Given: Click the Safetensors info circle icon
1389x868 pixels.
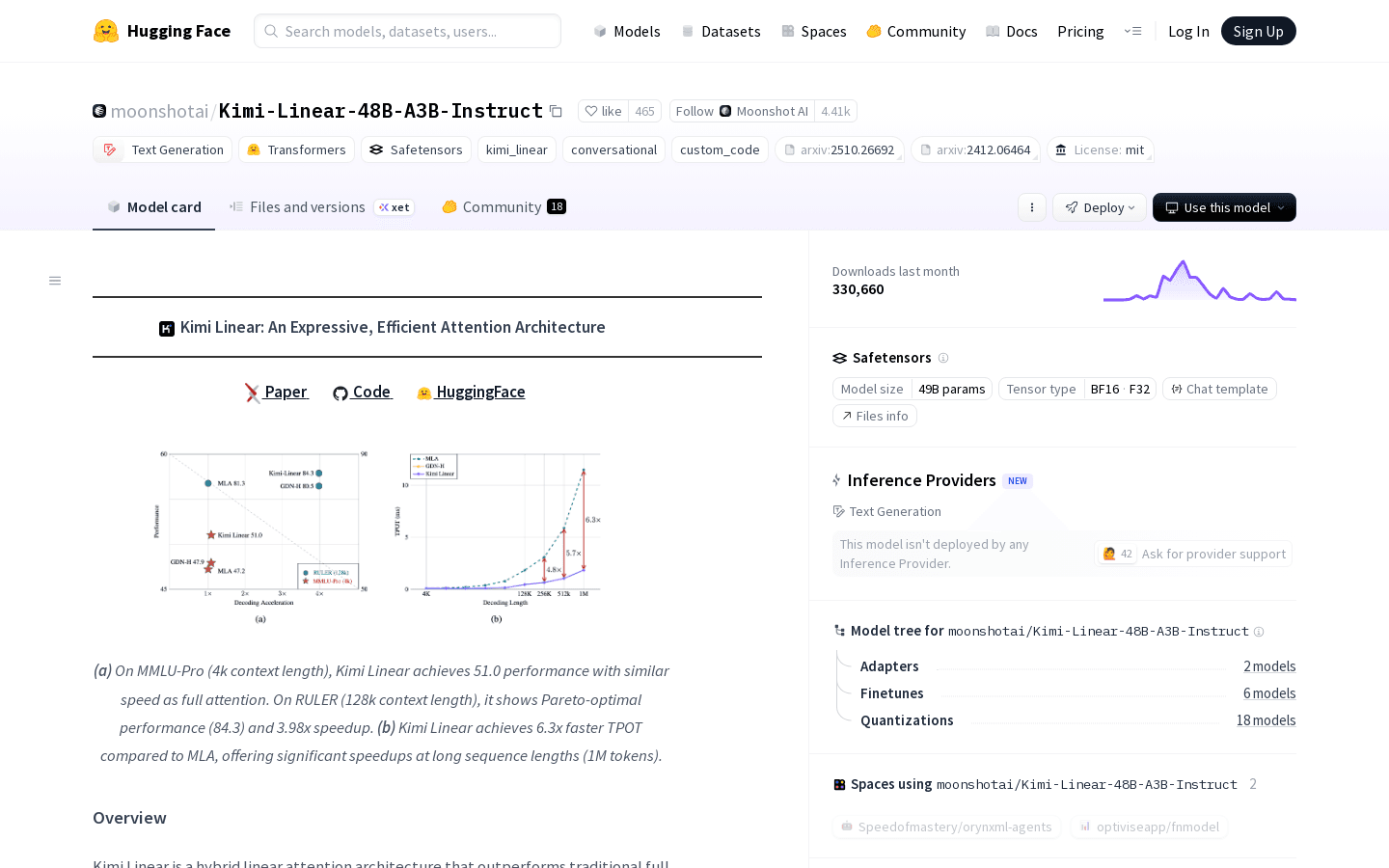Looking at the screenshot, I should (x=943, y=358).
